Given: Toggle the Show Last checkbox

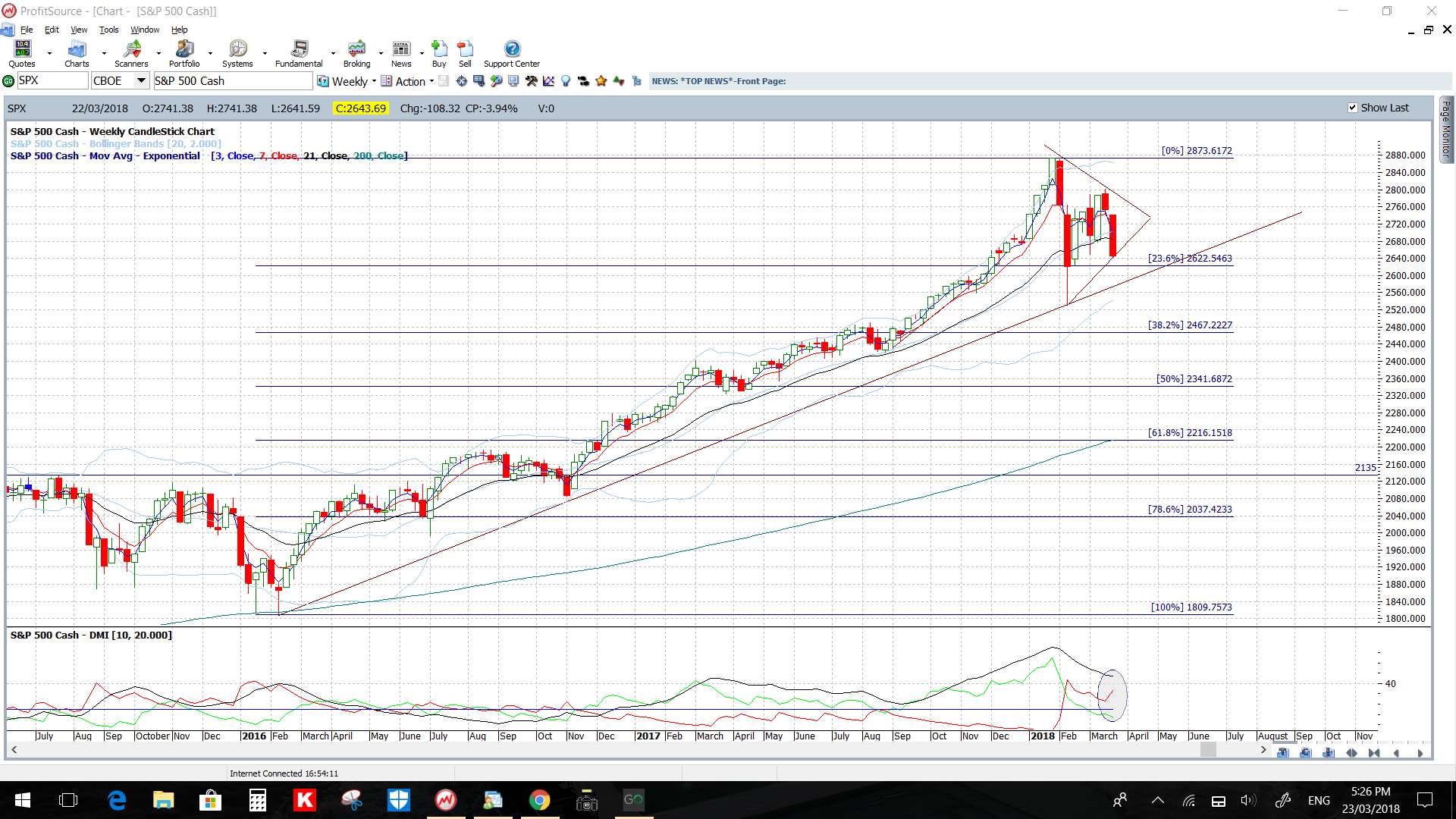Looking at the screenshot, I should [x=1353, y=108].
